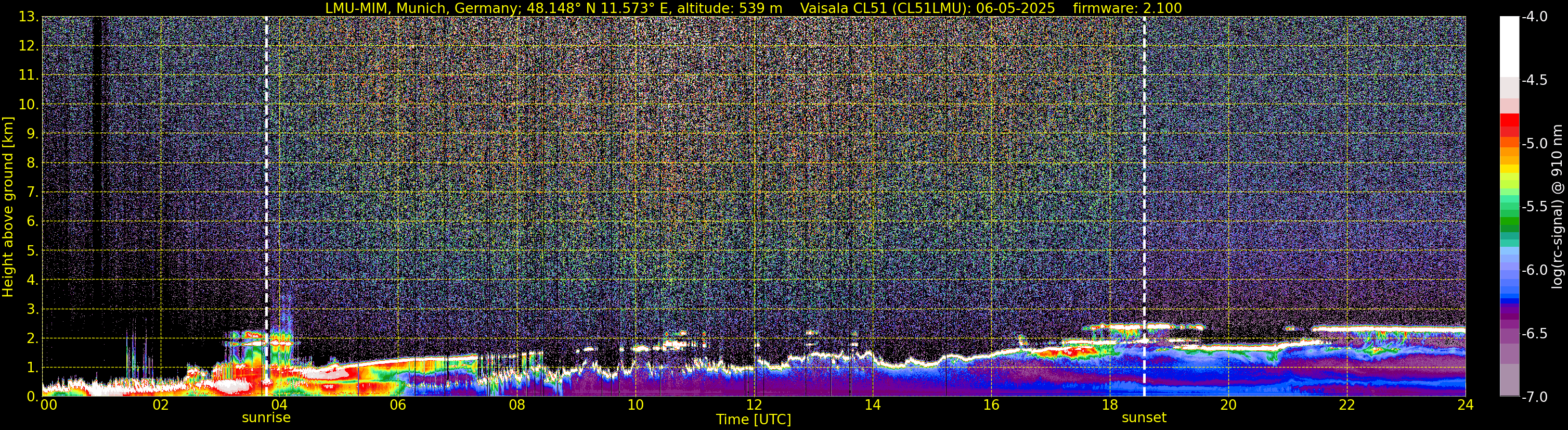Click the colorbar tick label '-5.0'
The width and height of the screenshot is (1568, 430).
coord(1535,143)
